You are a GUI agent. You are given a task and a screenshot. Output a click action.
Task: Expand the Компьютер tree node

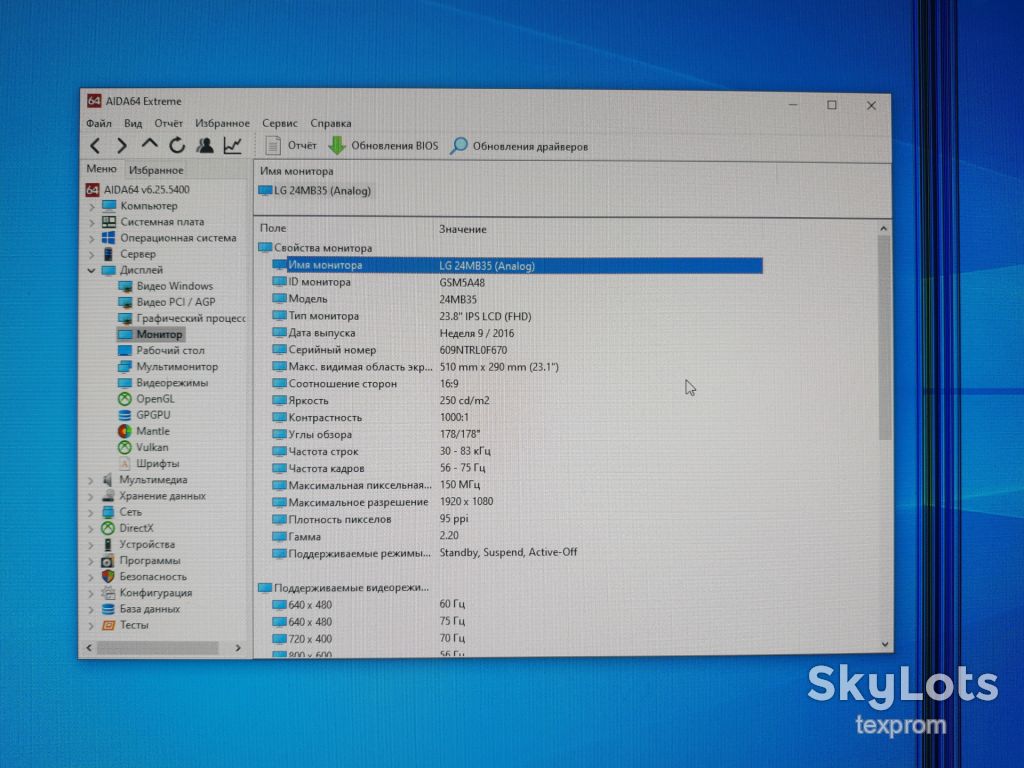tap(91, 206)
